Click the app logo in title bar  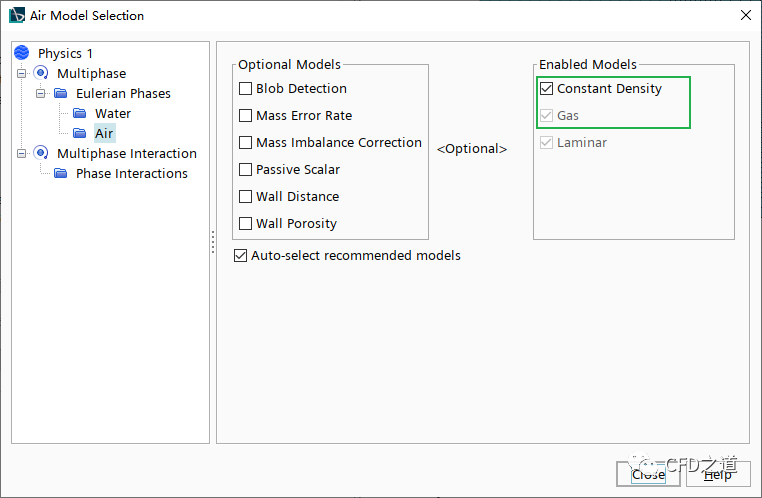click(16, 15)
